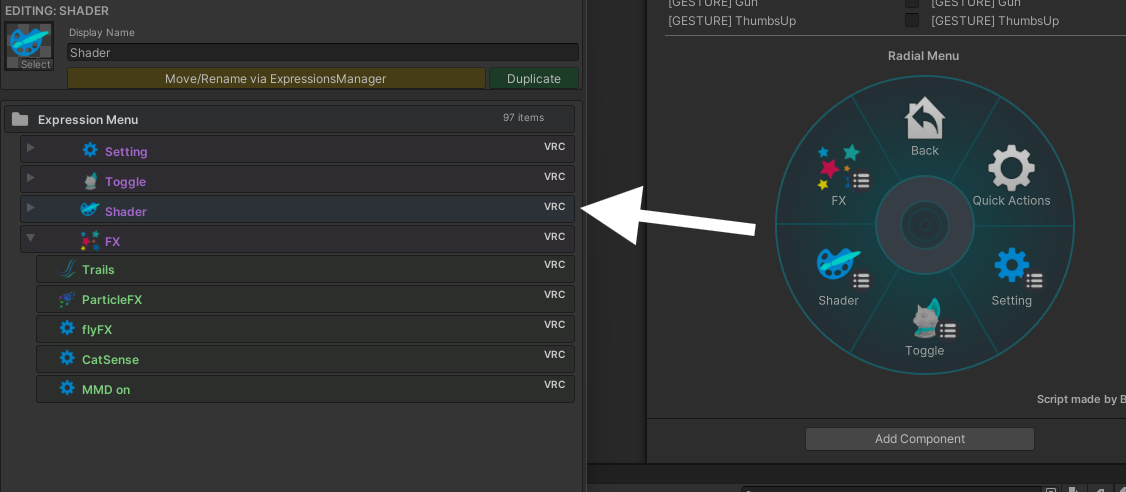Expand the Toggle tree item
Viewport: 1126px width, 492px height.
click(30, 177)
